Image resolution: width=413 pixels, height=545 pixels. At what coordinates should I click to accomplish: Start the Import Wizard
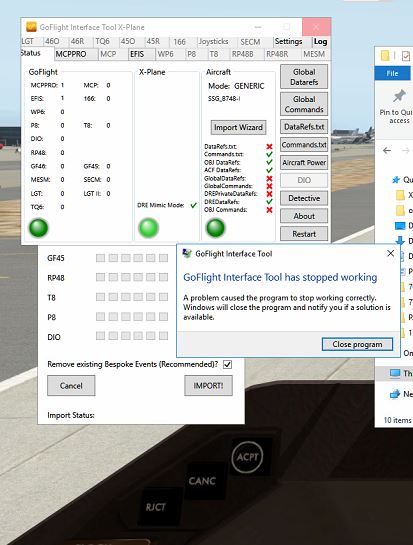238,127
